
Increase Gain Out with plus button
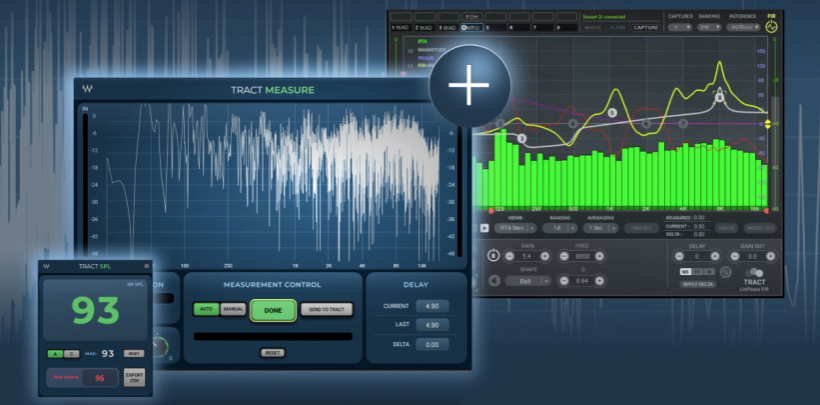(770, 256)
